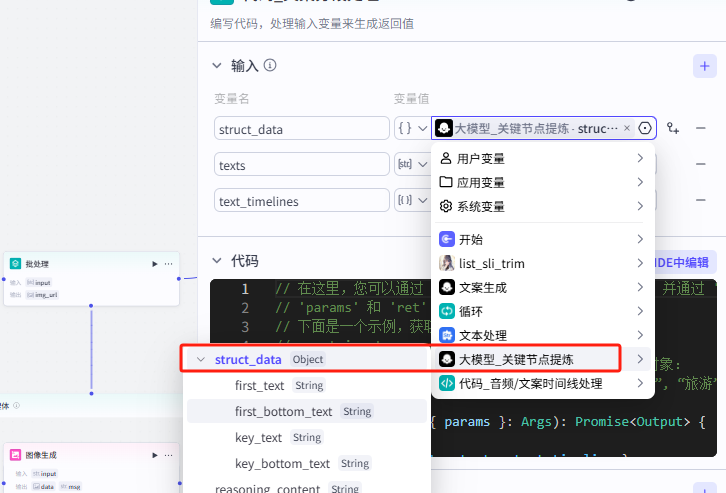
Task: Click the 文本处理 icon
Action: [x=446, y=335]
